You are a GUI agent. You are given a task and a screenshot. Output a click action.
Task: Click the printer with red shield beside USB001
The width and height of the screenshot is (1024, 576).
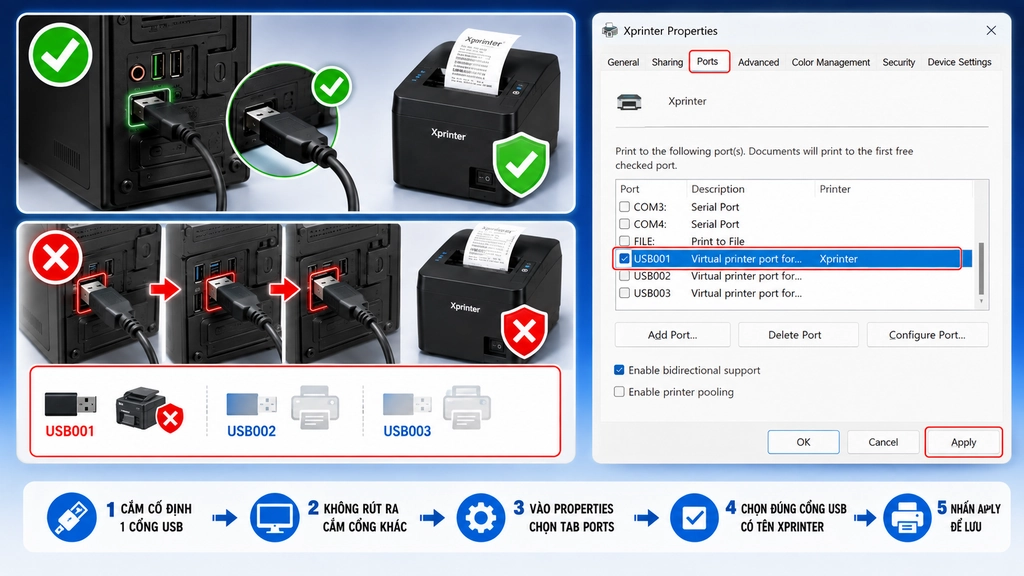click(150, 409)
